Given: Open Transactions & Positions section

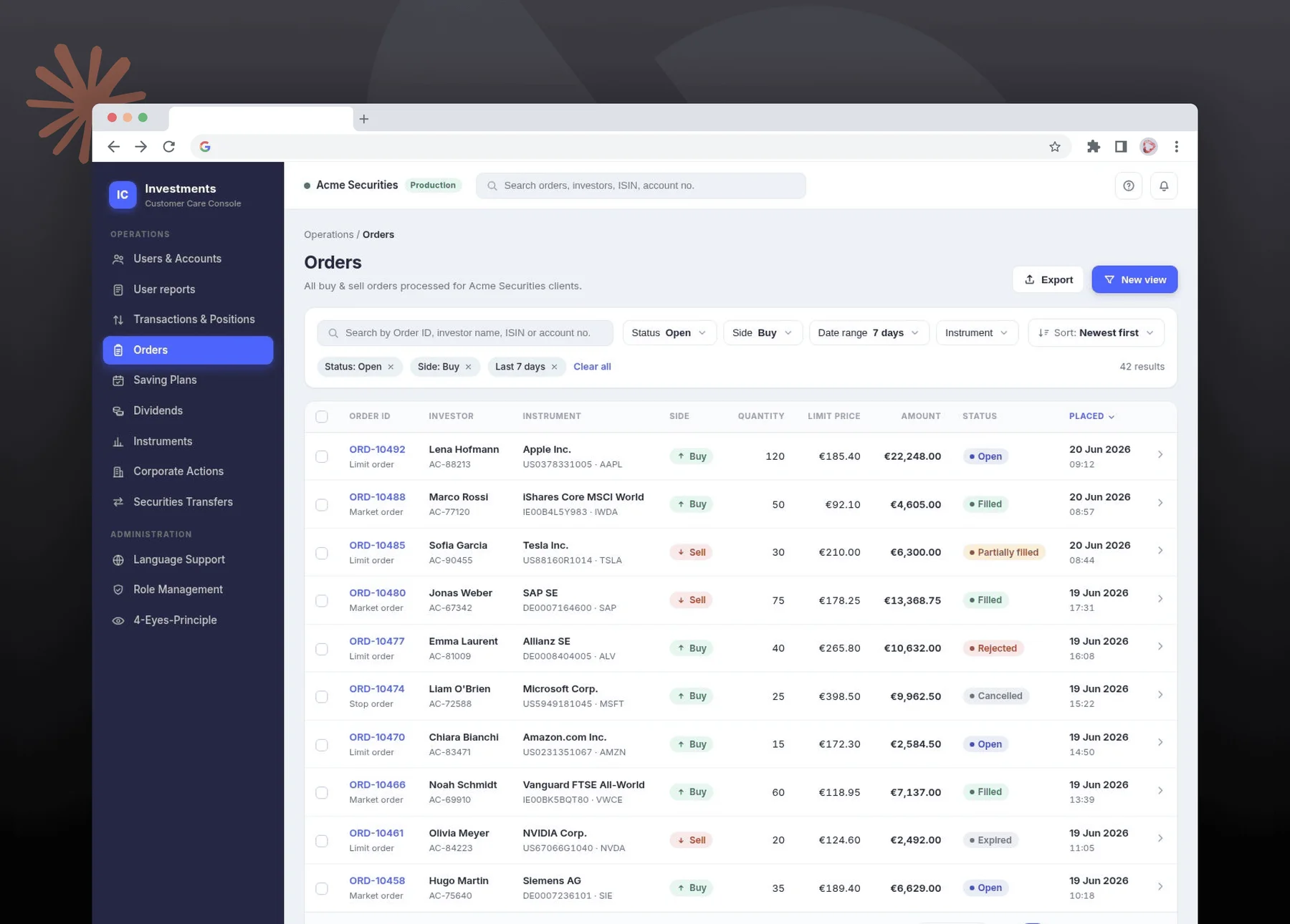Looking at the screenshot, I should click(x=188, y=319).
